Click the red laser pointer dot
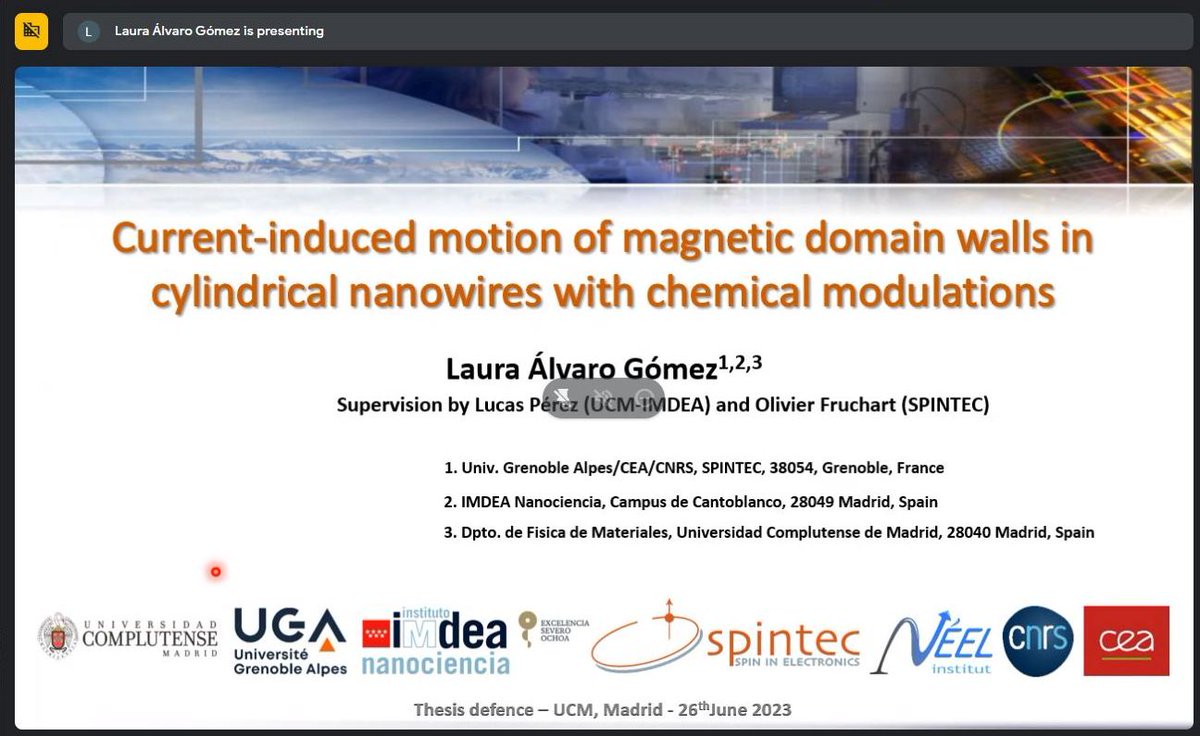Image resolution: width=1200 pixels, height=736 pixels. pyautogui.click(x=215, y=570)
